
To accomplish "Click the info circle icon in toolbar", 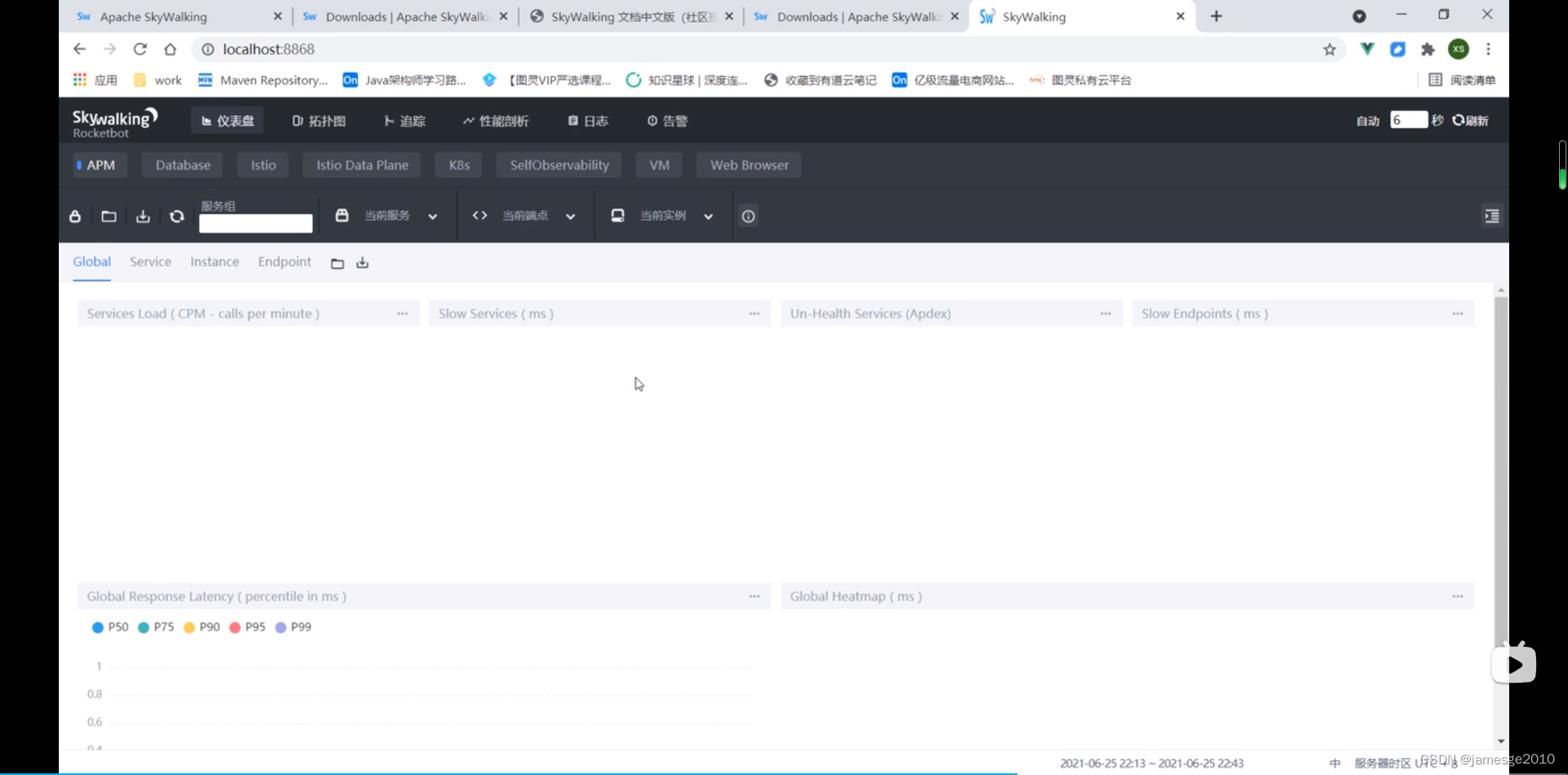I will (748, 216).
